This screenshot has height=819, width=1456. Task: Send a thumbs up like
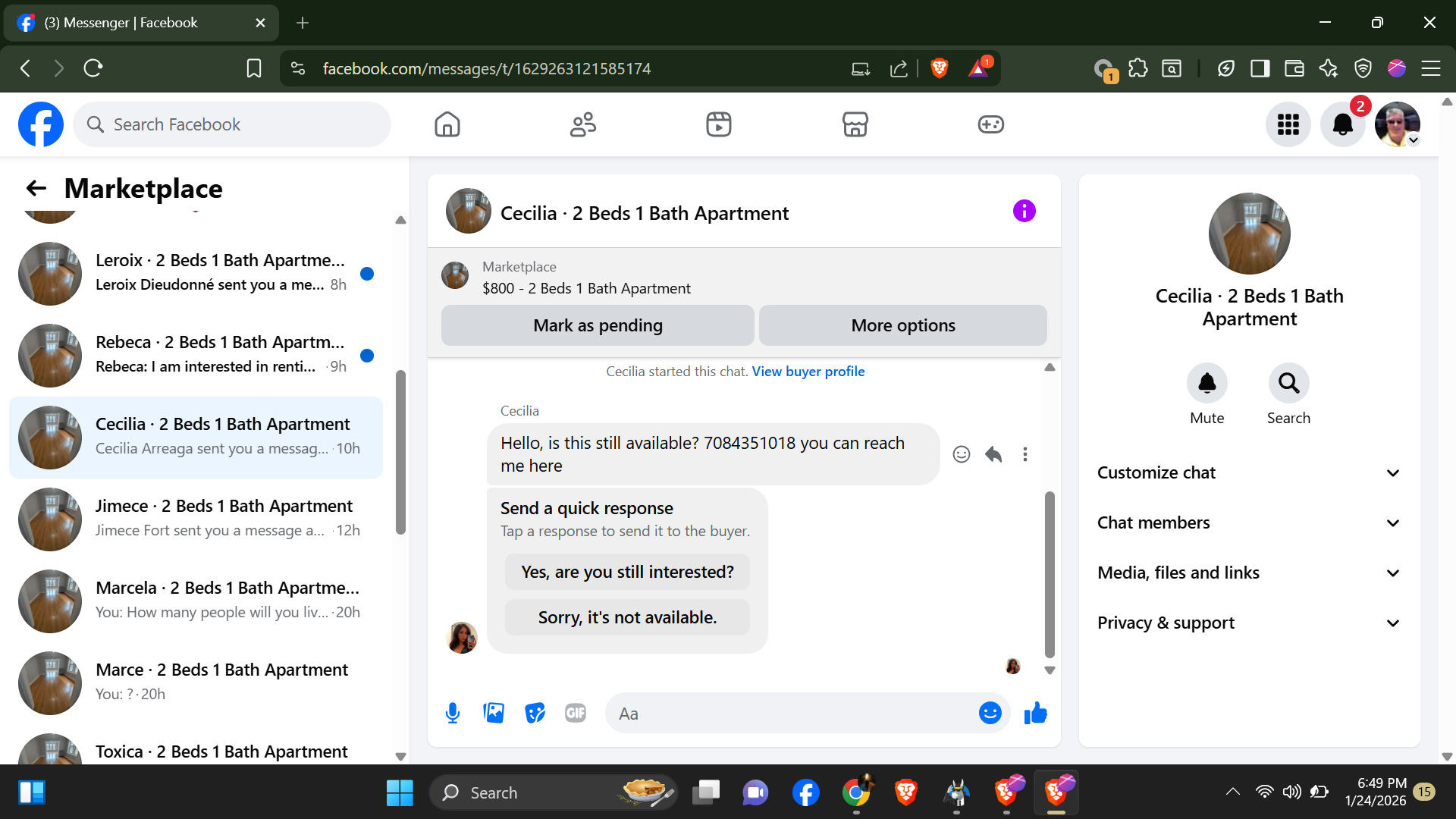1035,713
